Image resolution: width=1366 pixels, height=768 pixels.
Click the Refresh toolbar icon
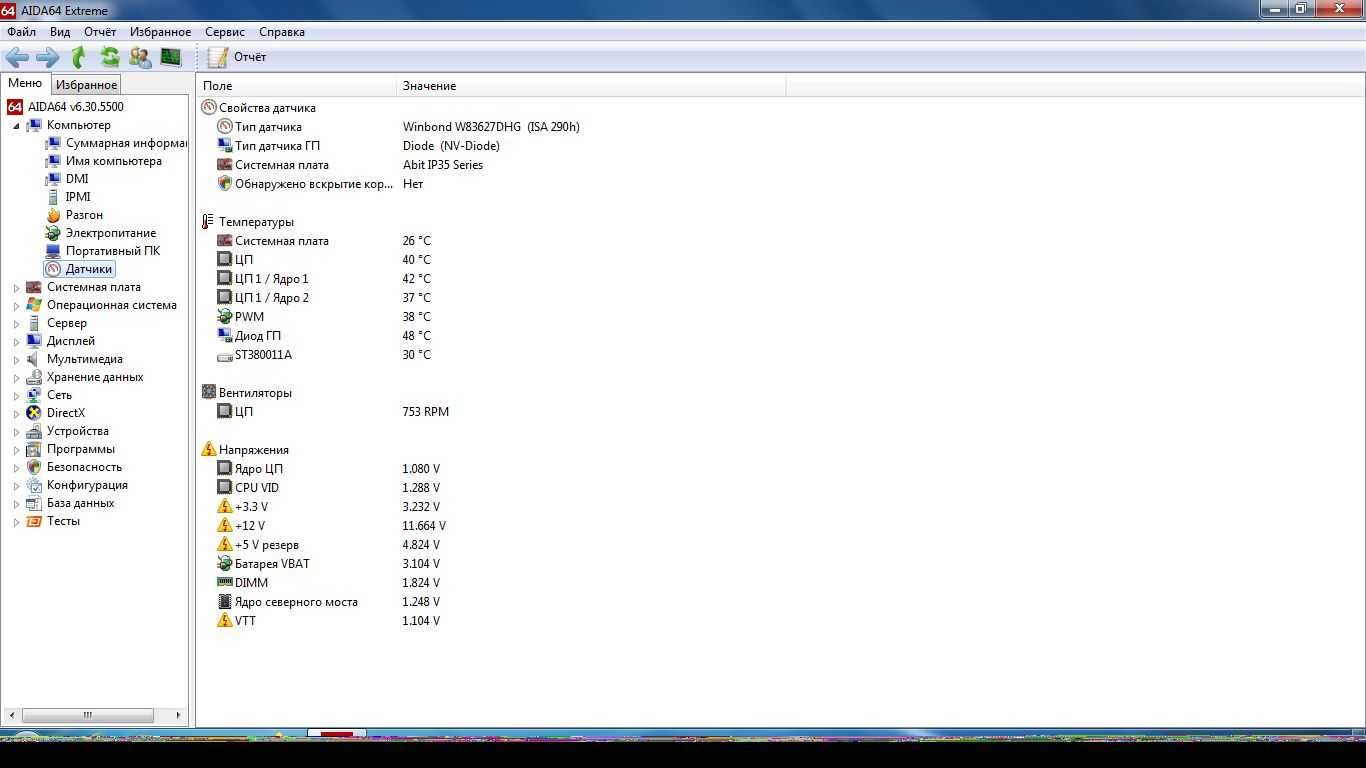pyautogui.click(x=109, y=57)
